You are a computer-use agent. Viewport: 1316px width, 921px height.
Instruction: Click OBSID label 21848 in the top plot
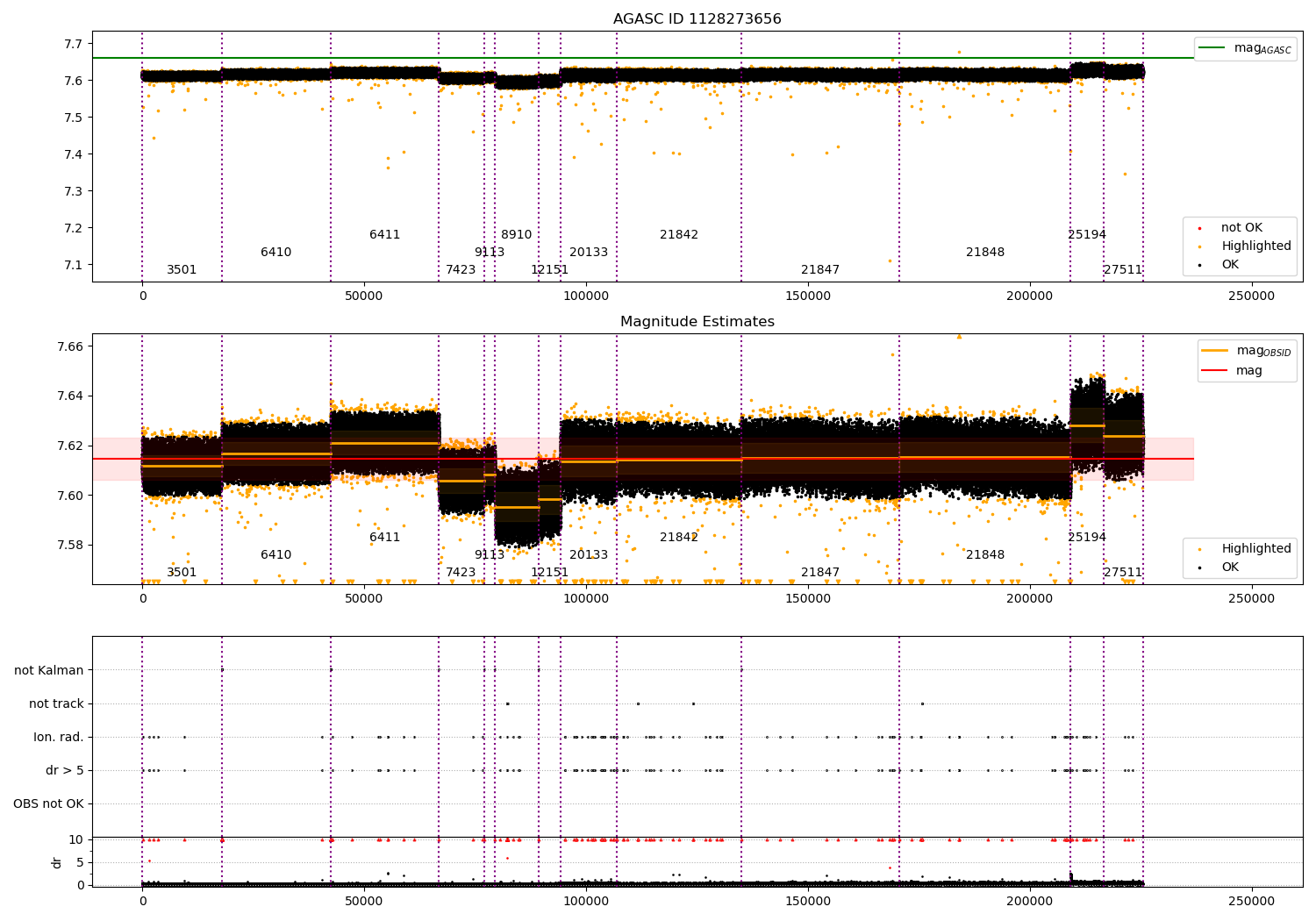(x=985, y=253)
